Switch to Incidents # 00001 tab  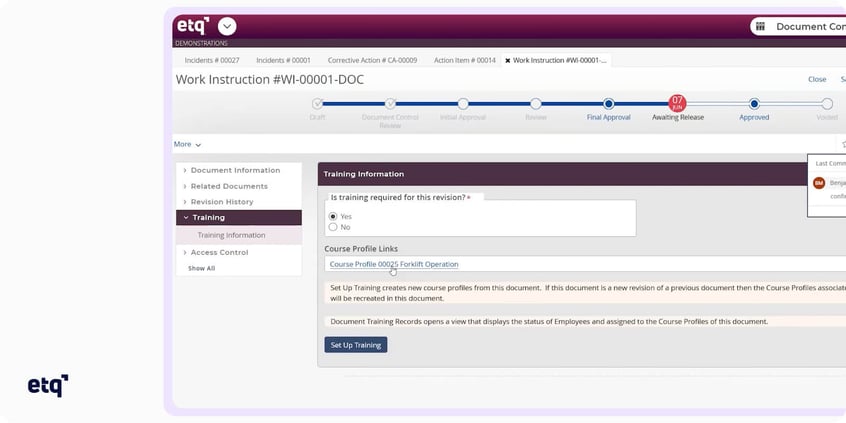click(283, 60)
